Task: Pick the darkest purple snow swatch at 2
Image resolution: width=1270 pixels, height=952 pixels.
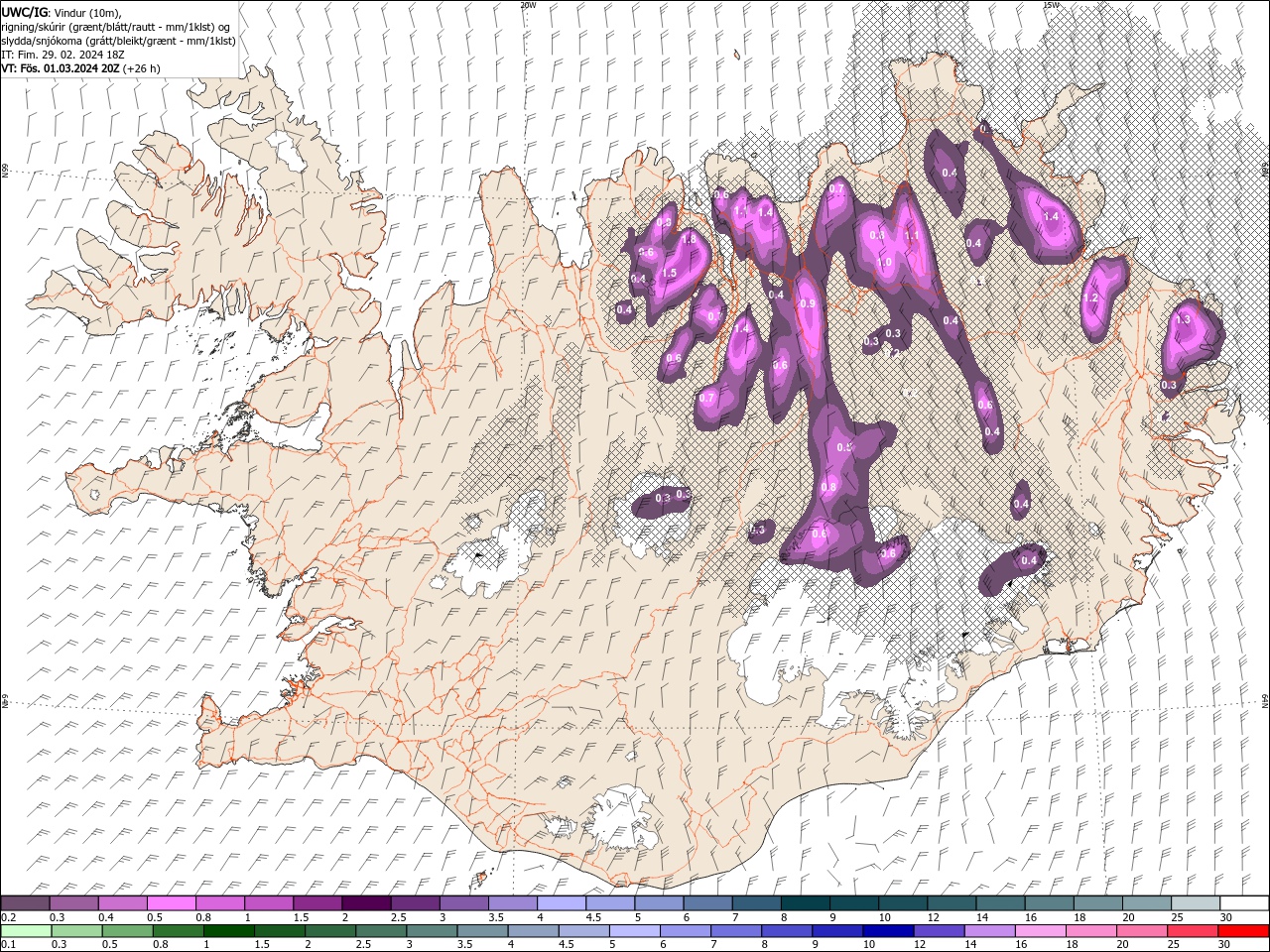Action: click(365, 903)
